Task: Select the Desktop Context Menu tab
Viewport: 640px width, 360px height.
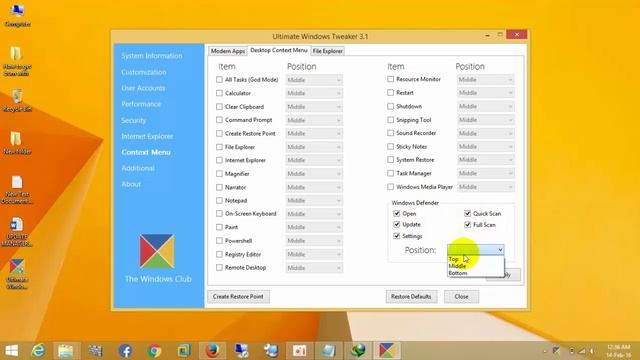Action: tap(279, 50)
